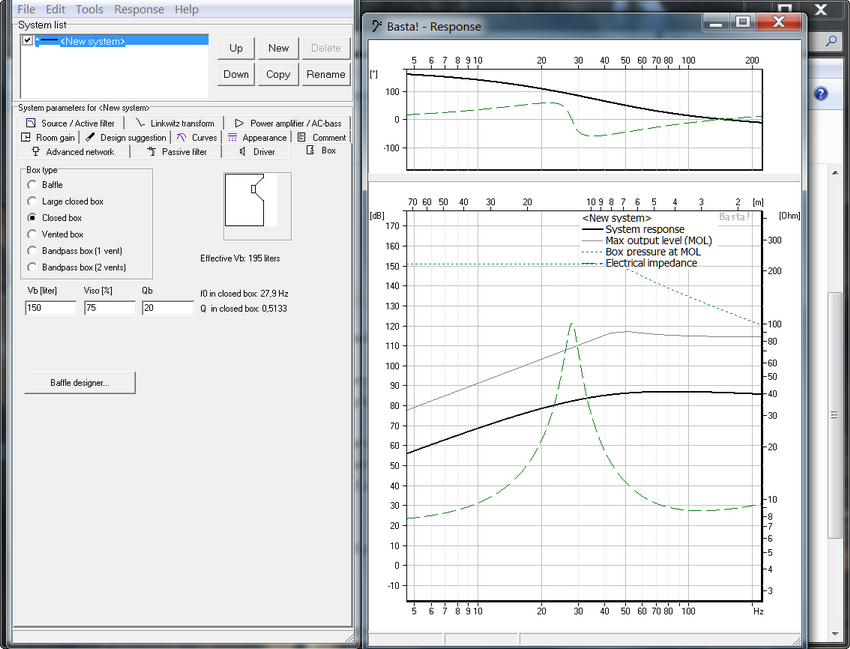
Task: Click 'System response' in the graph legend
Action: click(x=645, y=229)
